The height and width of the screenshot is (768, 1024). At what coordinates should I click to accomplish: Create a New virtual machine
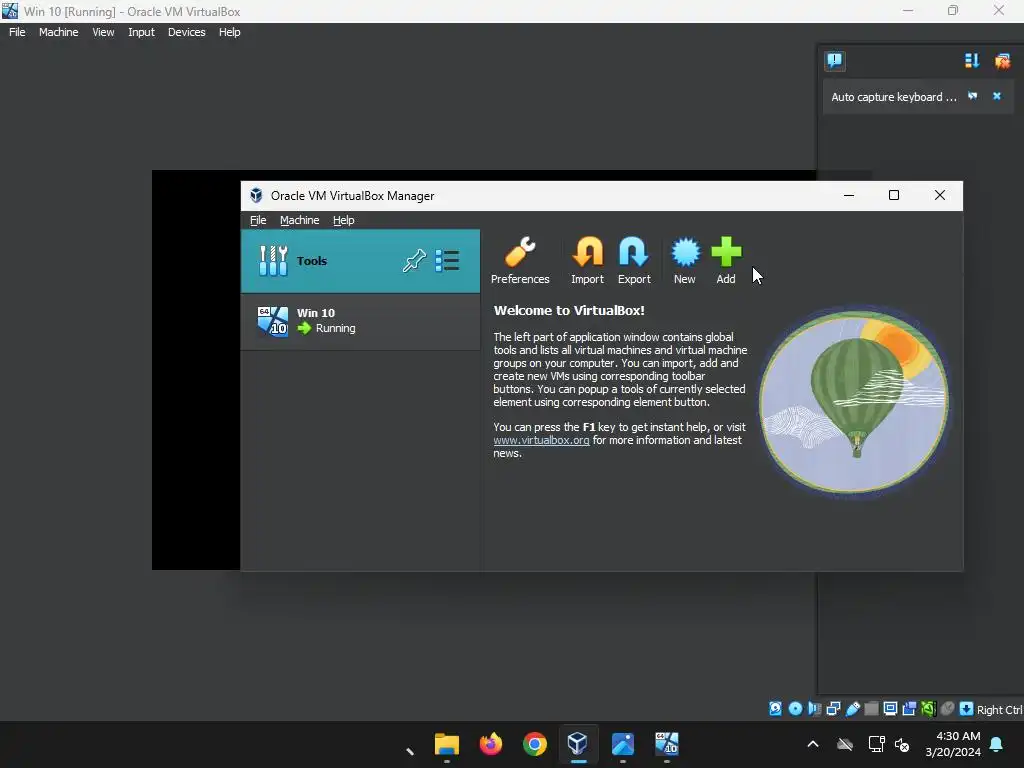coord(684,261)
